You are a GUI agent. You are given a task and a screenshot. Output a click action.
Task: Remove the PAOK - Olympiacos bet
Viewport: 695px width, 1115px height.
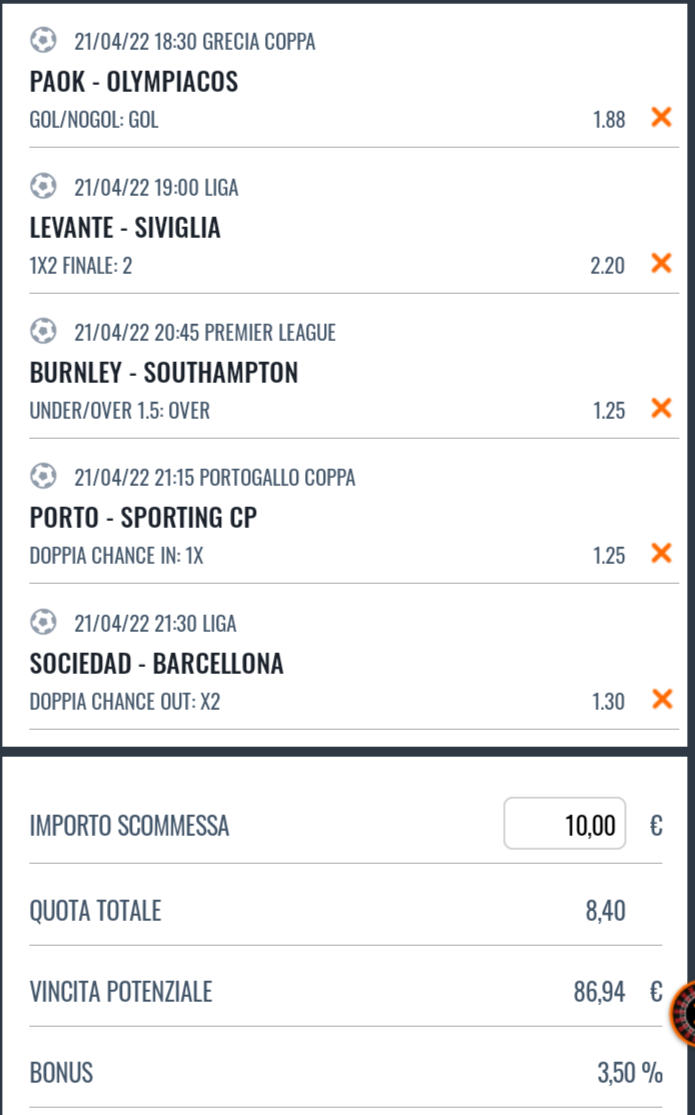click(661, 118)
